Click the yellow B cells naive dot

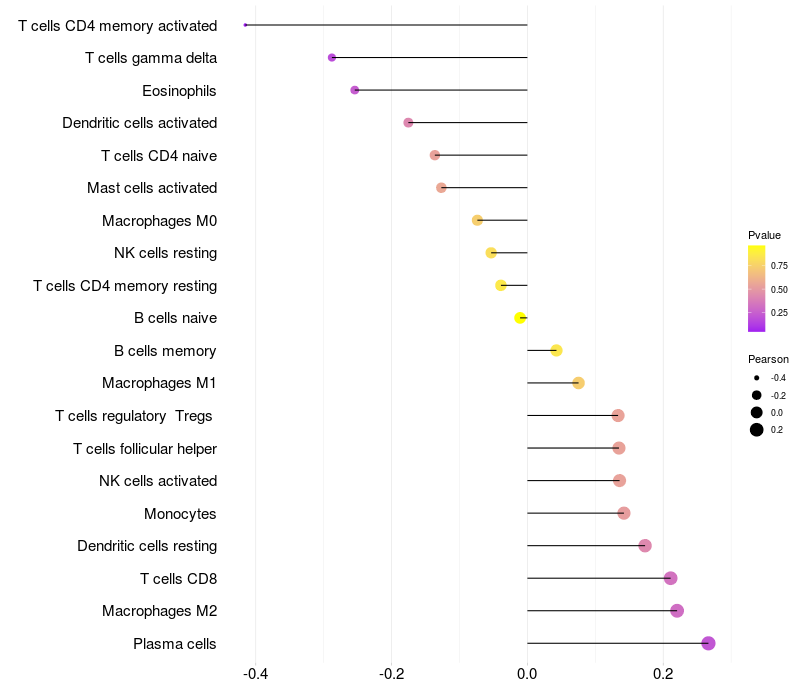pos(520,318)
